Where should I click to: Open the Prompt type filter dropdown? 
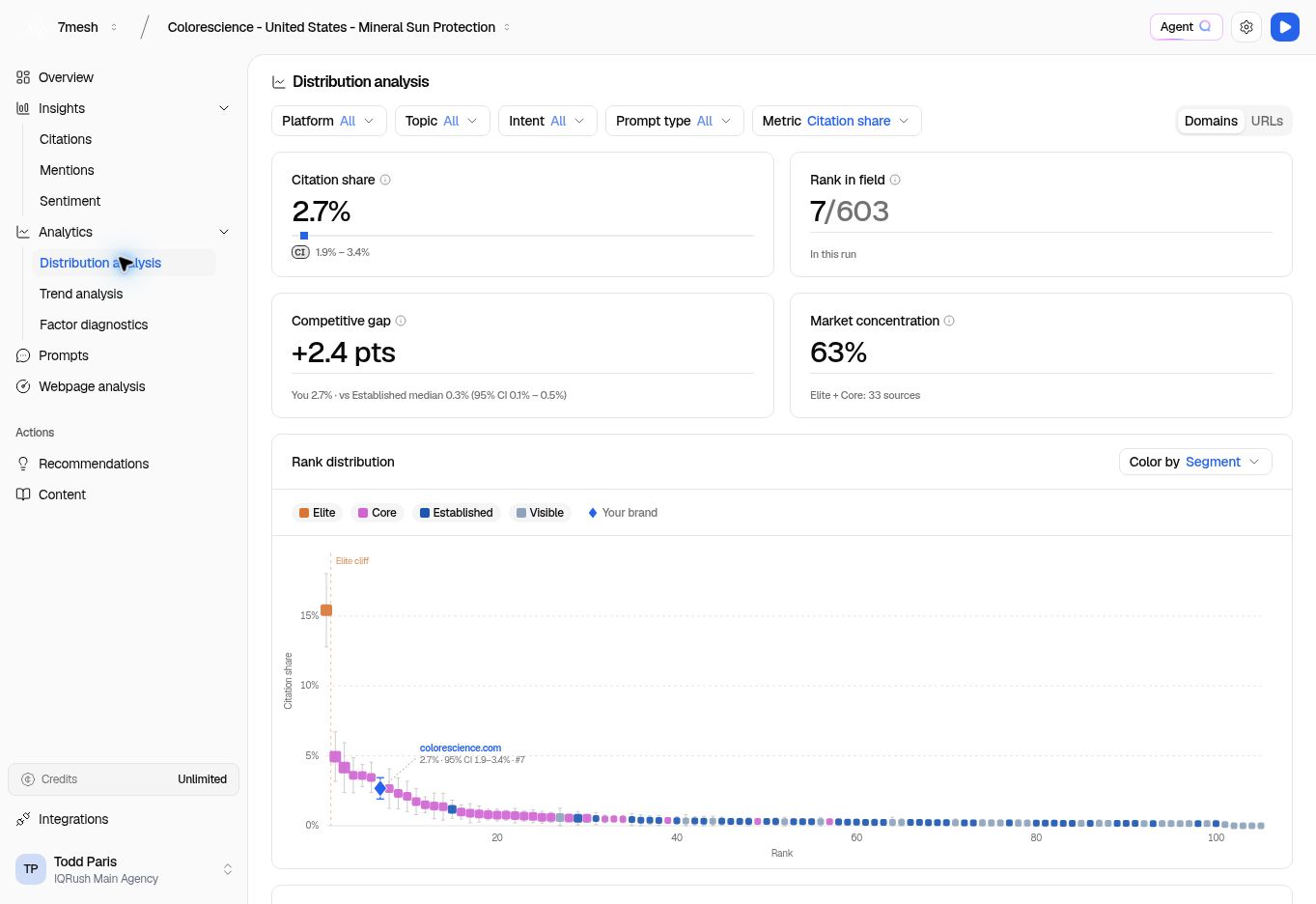click(675, 121)
